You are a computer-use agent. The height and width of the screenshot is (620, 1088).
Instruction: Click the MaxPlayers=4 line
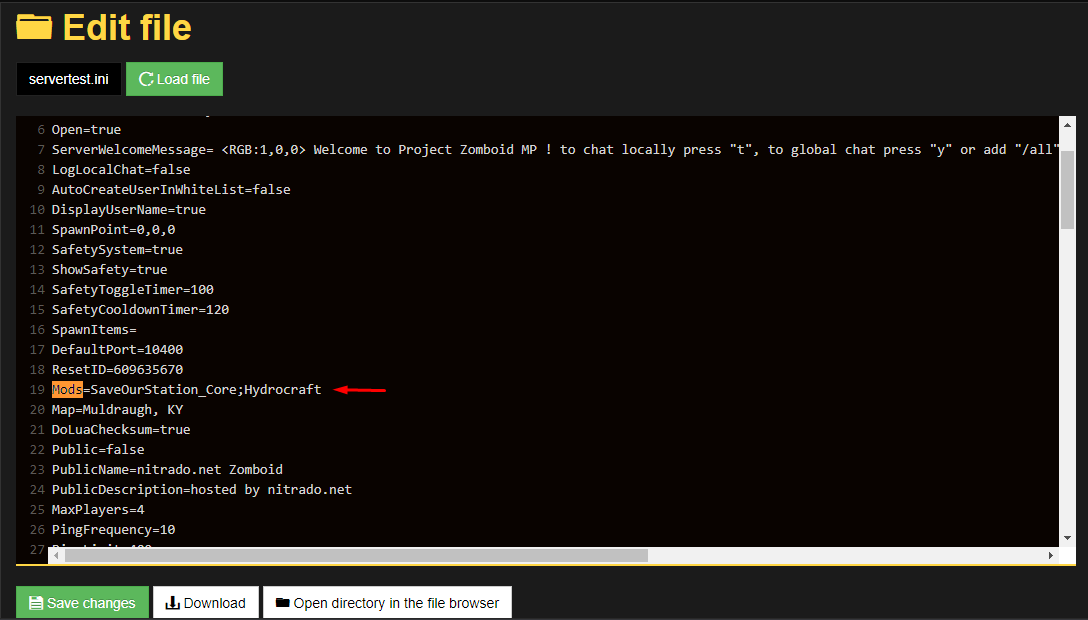(98, 510)
